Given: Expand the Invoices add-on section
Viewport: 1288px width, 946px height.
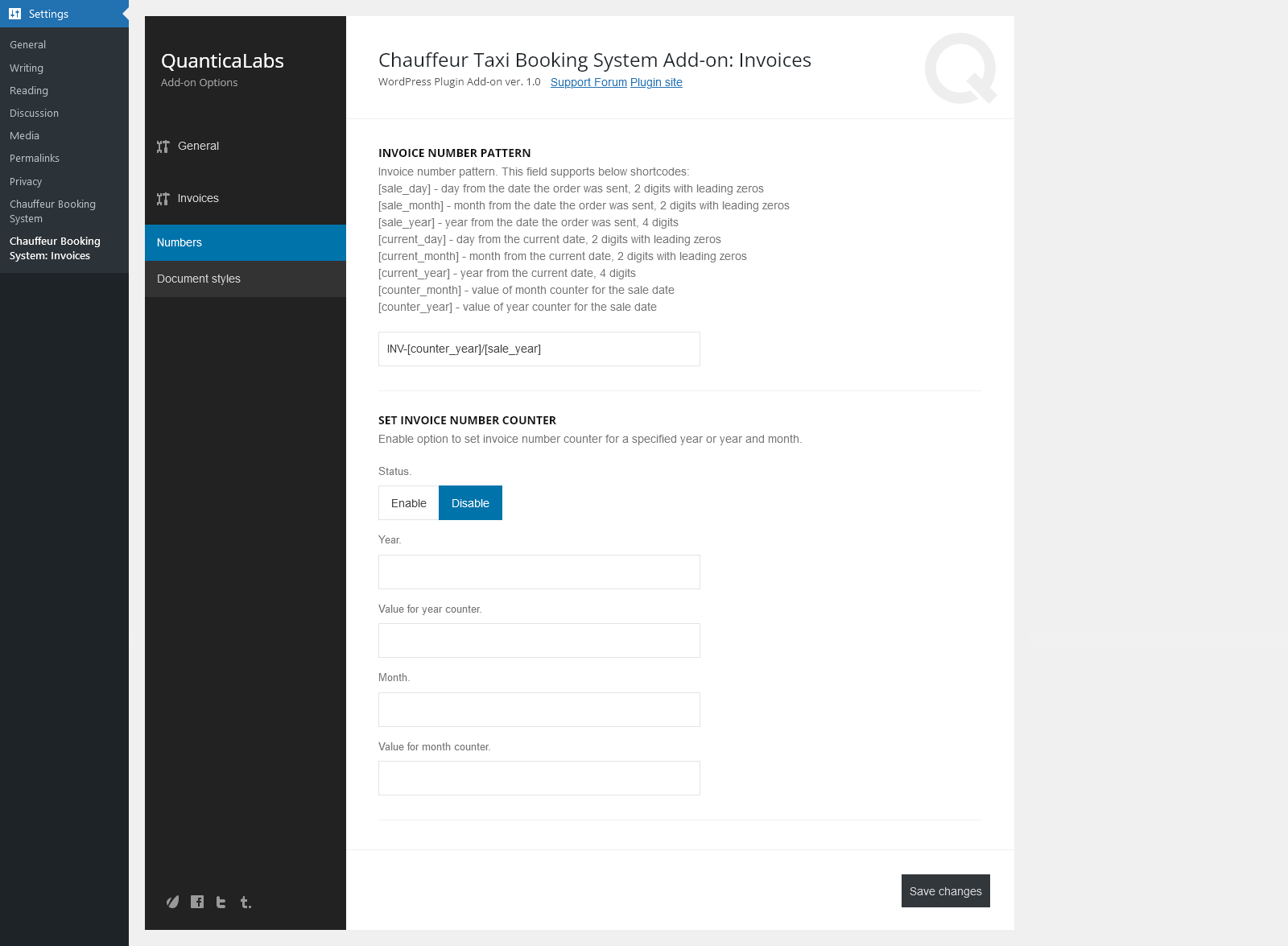Looking at the screenshot, I should pos(198,198).
